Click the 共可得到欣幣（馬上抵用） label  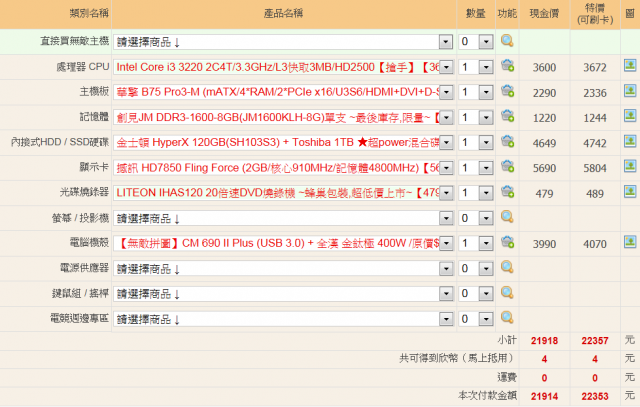(x=456, y=358)
